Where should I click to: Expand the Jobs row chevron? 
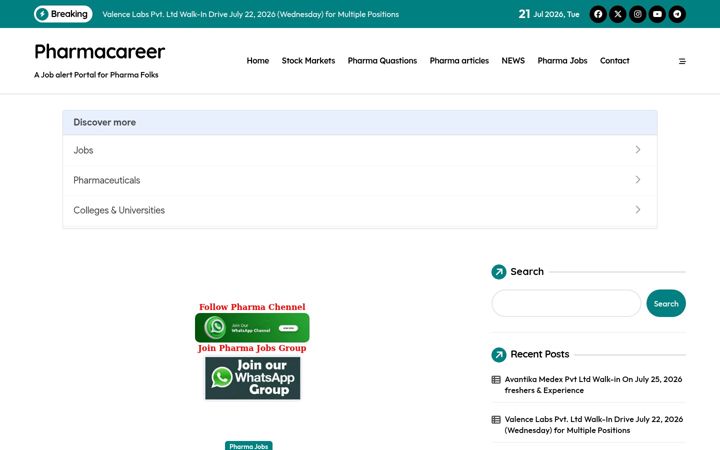[x=638, y=150]
